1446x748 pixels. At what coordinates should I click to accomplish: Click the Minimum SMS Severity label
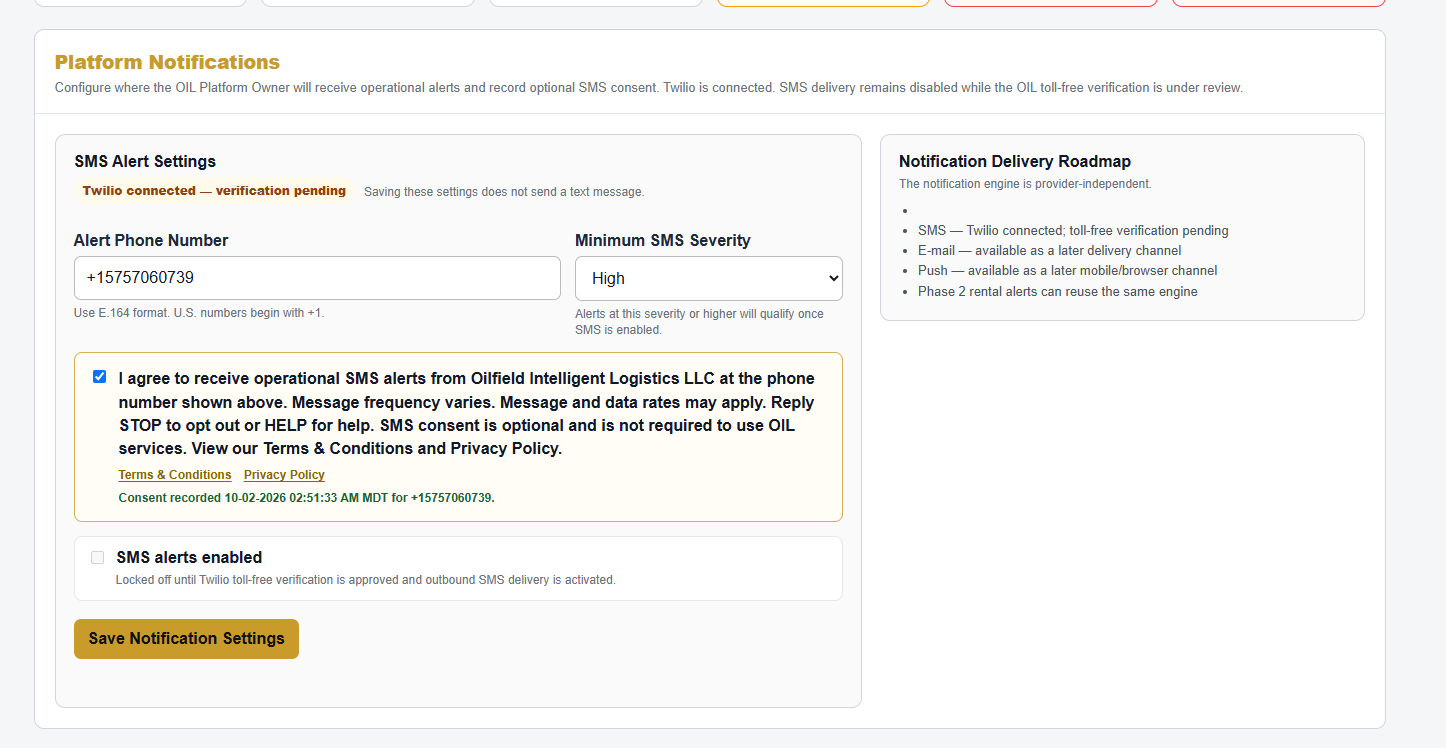coord(663,241)
